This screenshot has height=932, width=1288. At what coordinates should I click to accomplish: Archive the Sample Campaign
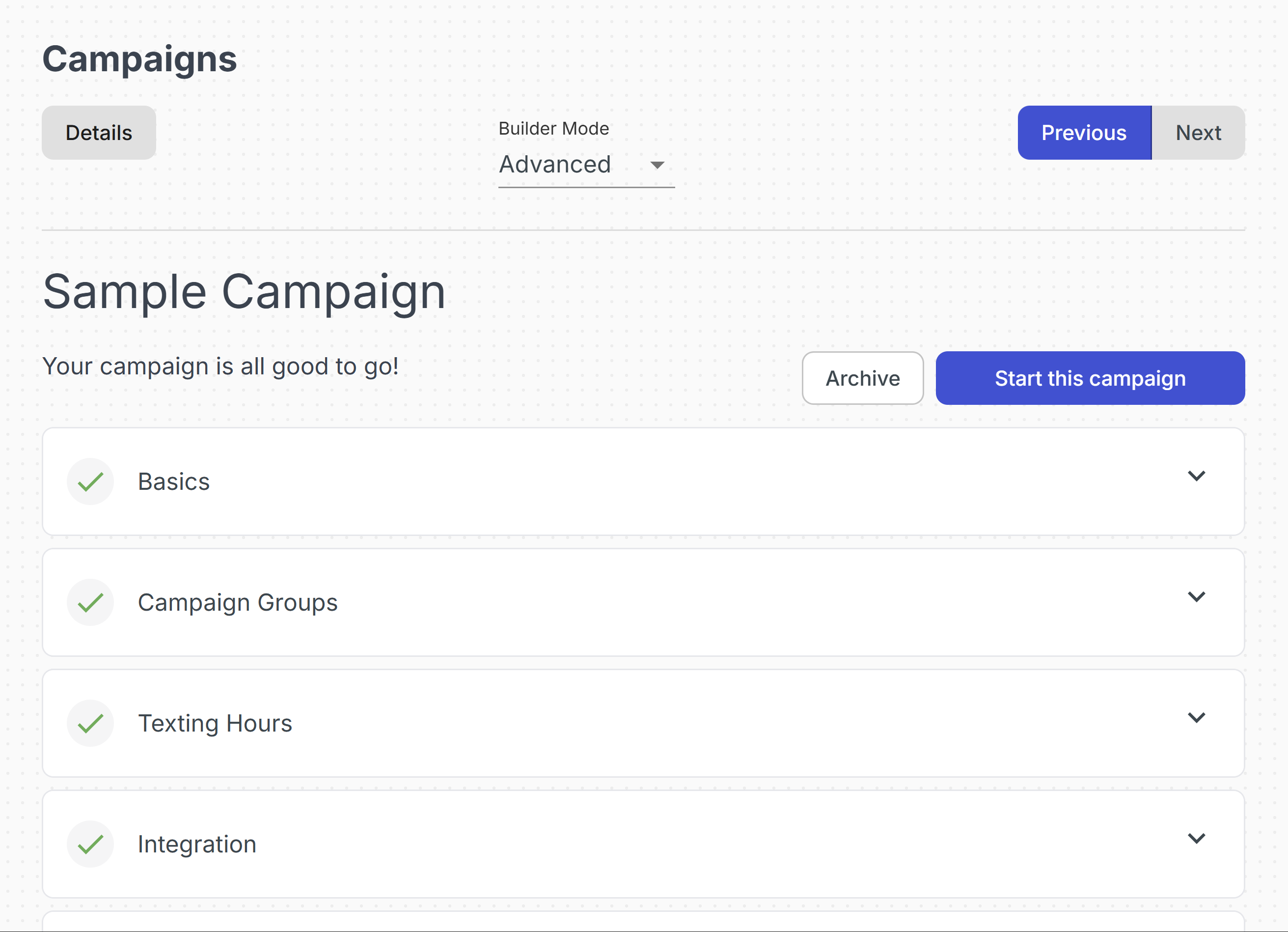point(862,378)
